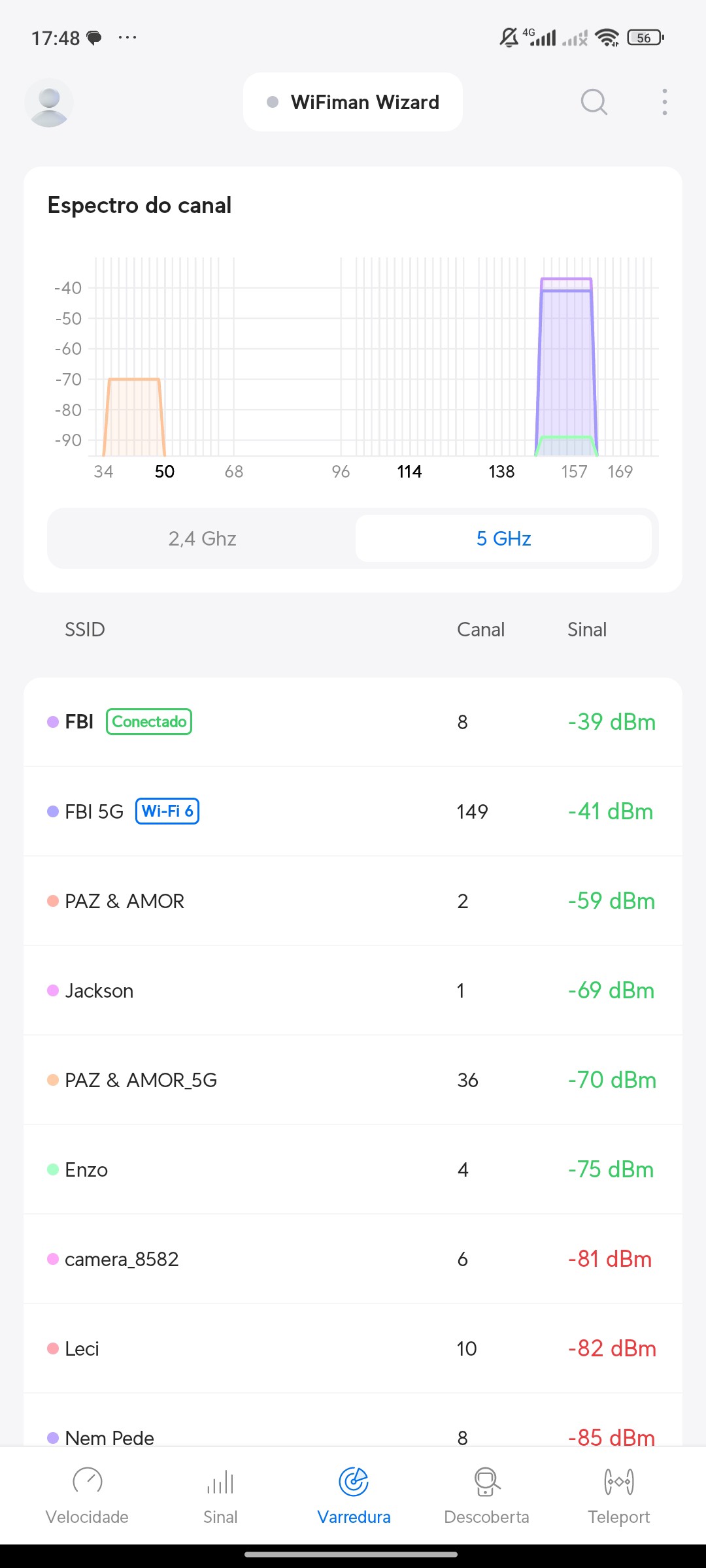Tap the purple dot beside Jackson
Viewport: 706px width, 1568px height.
pyautogui.click(x=53, y=991)
